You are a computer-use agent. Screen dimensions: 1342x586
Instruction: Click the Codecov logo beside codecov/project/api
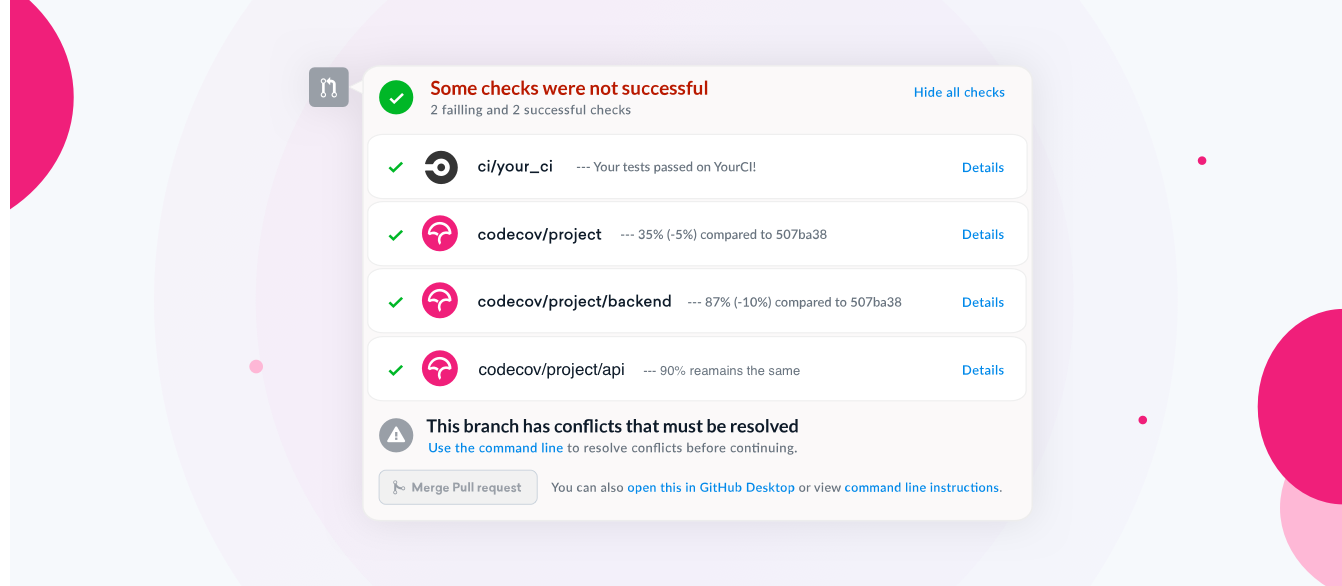(x=440, y=369)
